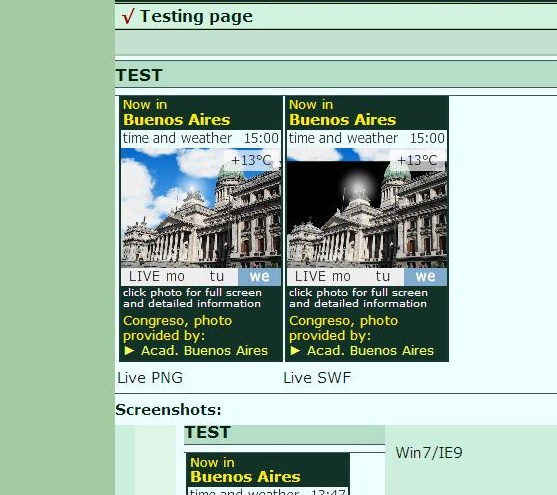The image size is (557, 495).
Task: Click the Buenos Aires title in SWF widget
Action: (x=342, y=120)
